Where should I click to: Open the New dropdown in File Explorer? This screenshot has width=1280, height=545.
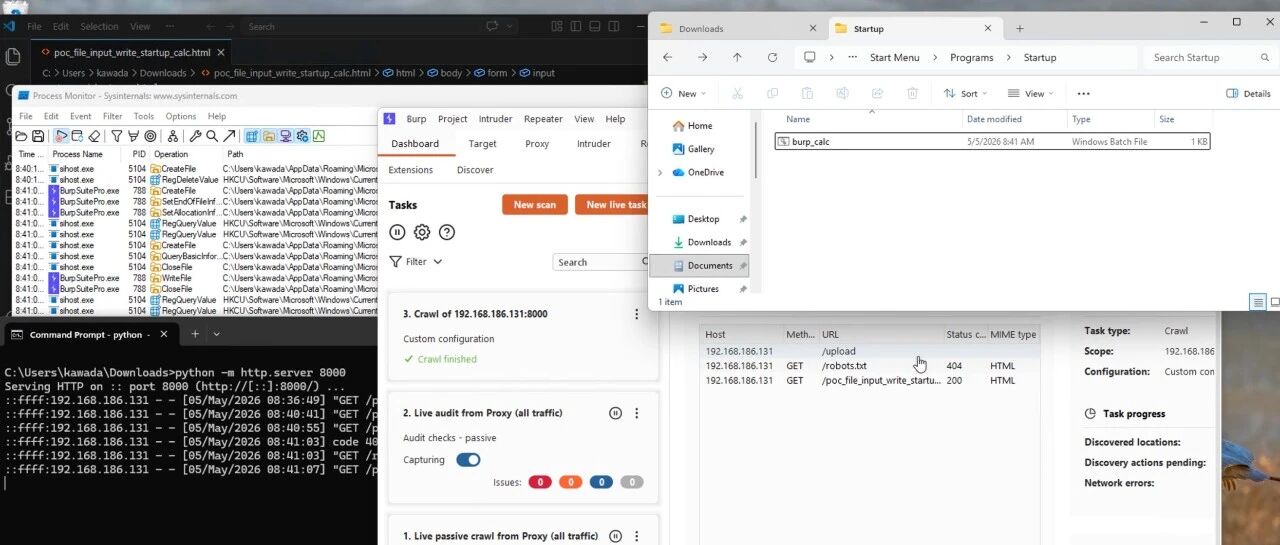[x=683, y=93]
